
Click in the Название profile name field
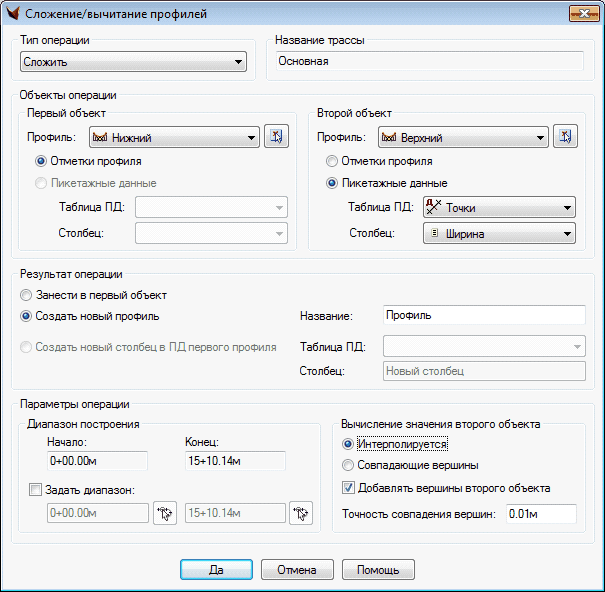(484, 316)
